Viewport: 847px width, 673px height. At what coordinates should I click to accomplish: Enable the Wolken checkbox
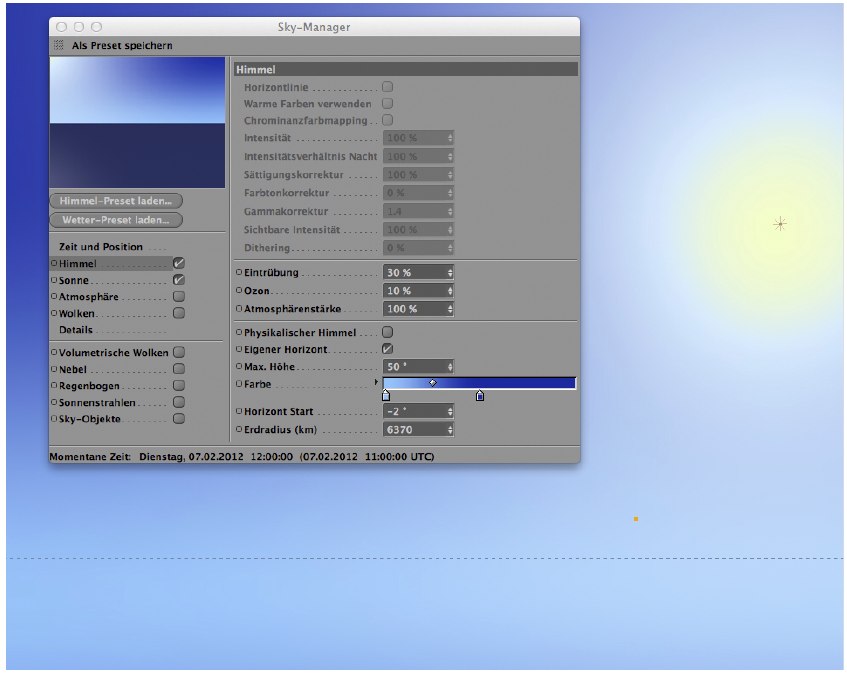point(179,313)
